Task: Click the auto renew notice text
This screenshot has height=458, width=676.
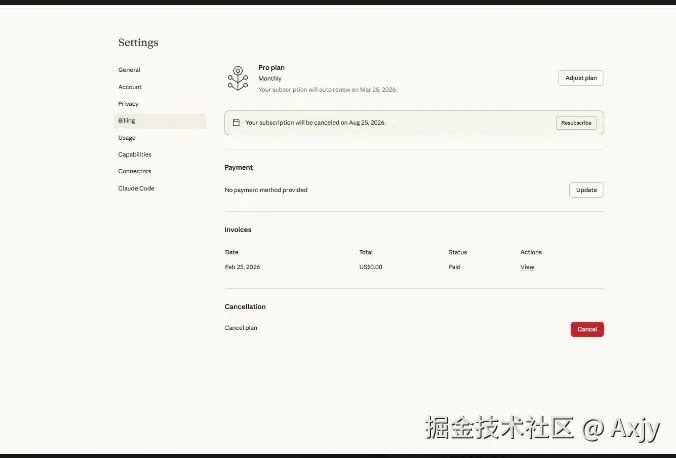Action: (x=328, y=90)
